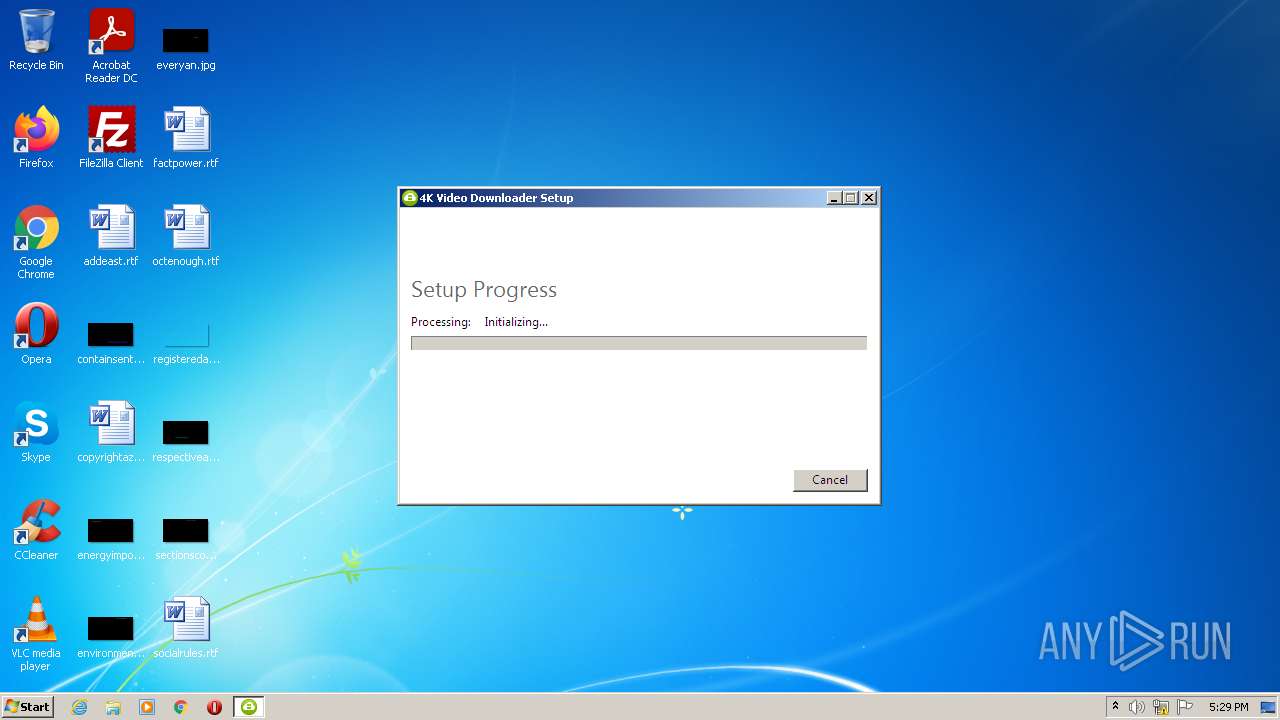Open the volume speaker tray icon
The width and height of the screenshot is (1280, 720).
click(x=1137, y=707)
